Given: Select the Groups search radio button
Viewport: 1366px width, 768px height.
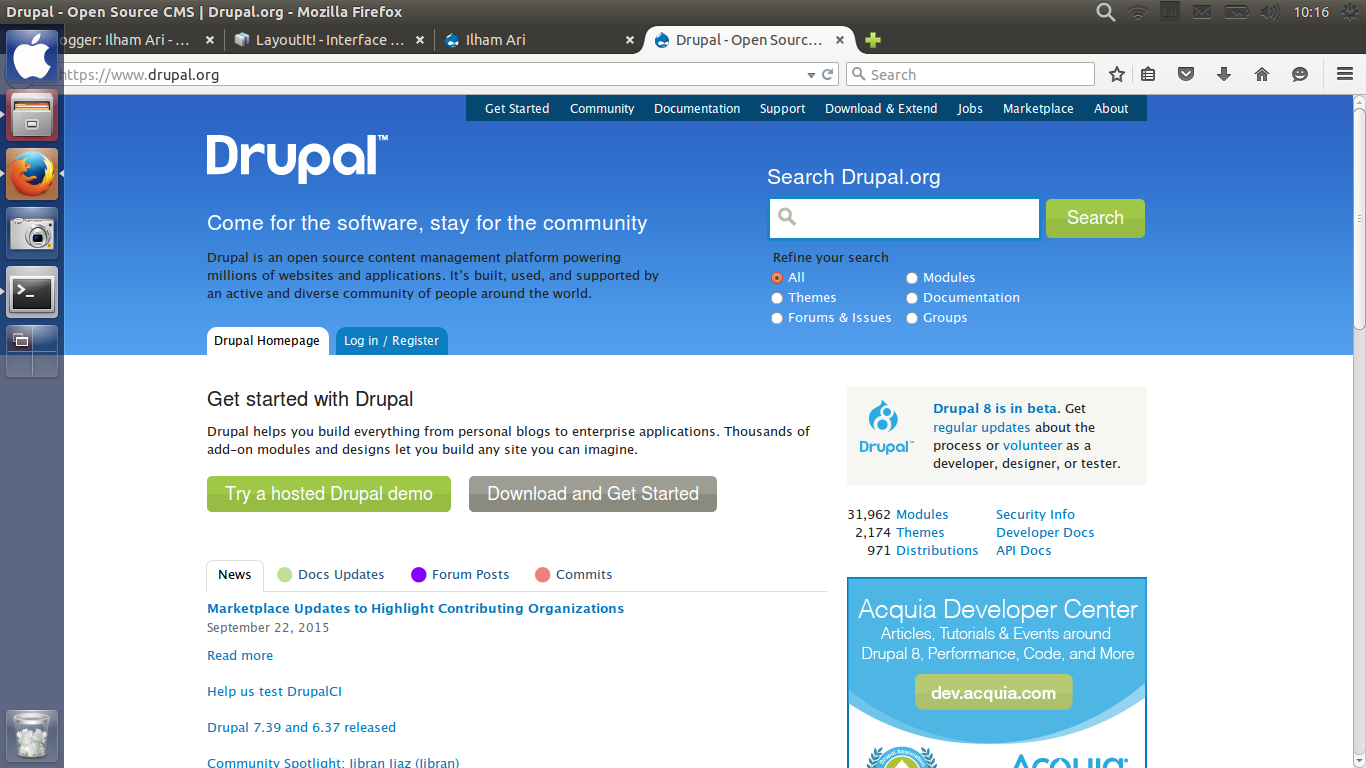Looking at the screenshot, I should pyautogui.click(x=912, y=318).
